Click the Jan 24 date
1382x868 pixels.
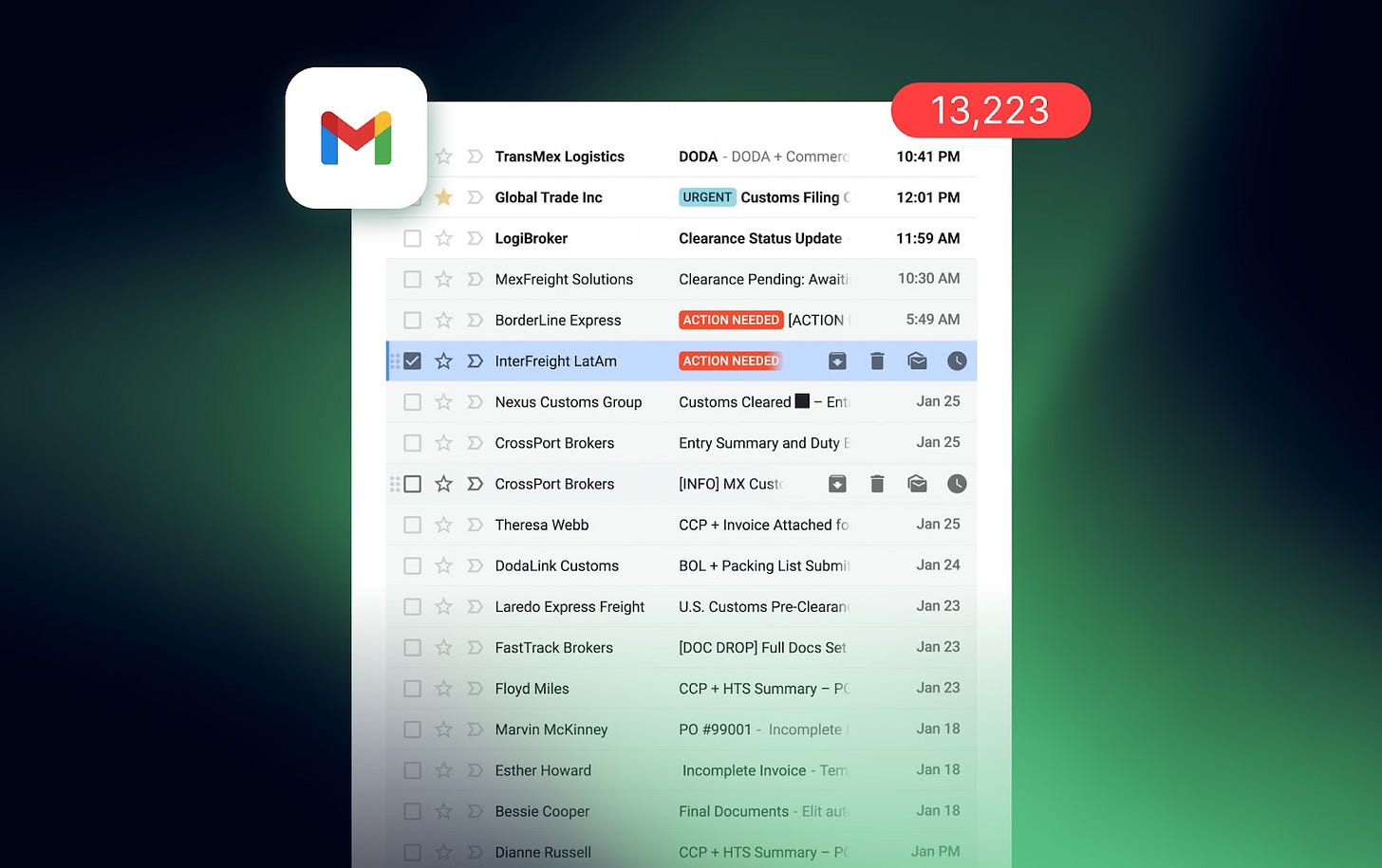[938, 565]
